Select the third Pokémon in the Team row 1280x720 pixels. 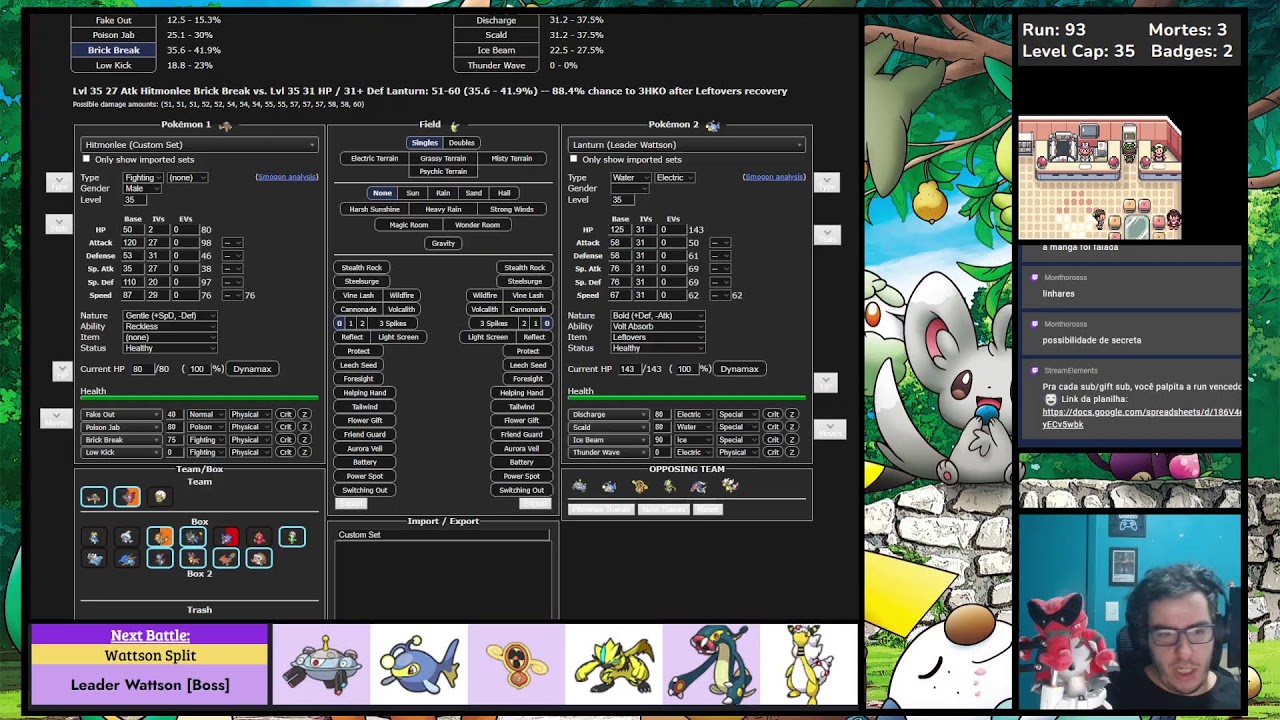160,497
